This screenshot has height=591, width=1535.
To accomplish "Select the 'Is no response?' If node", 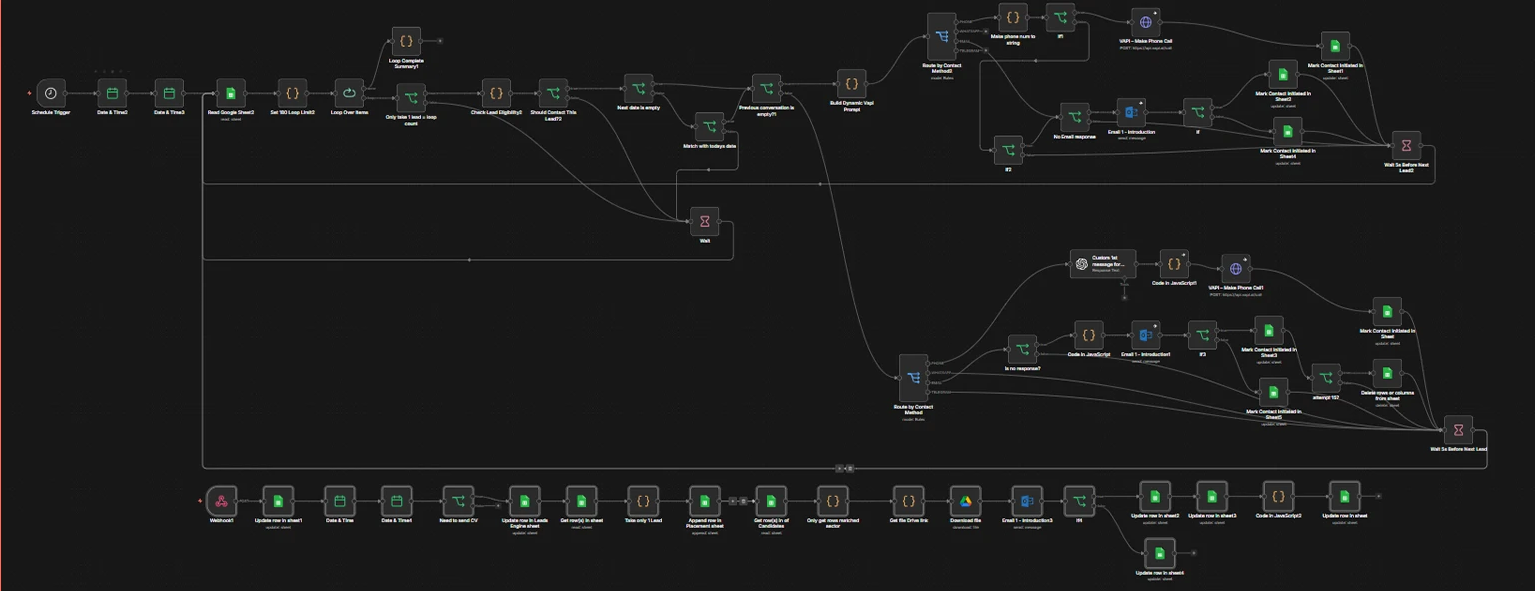I will click(1022, 349).
